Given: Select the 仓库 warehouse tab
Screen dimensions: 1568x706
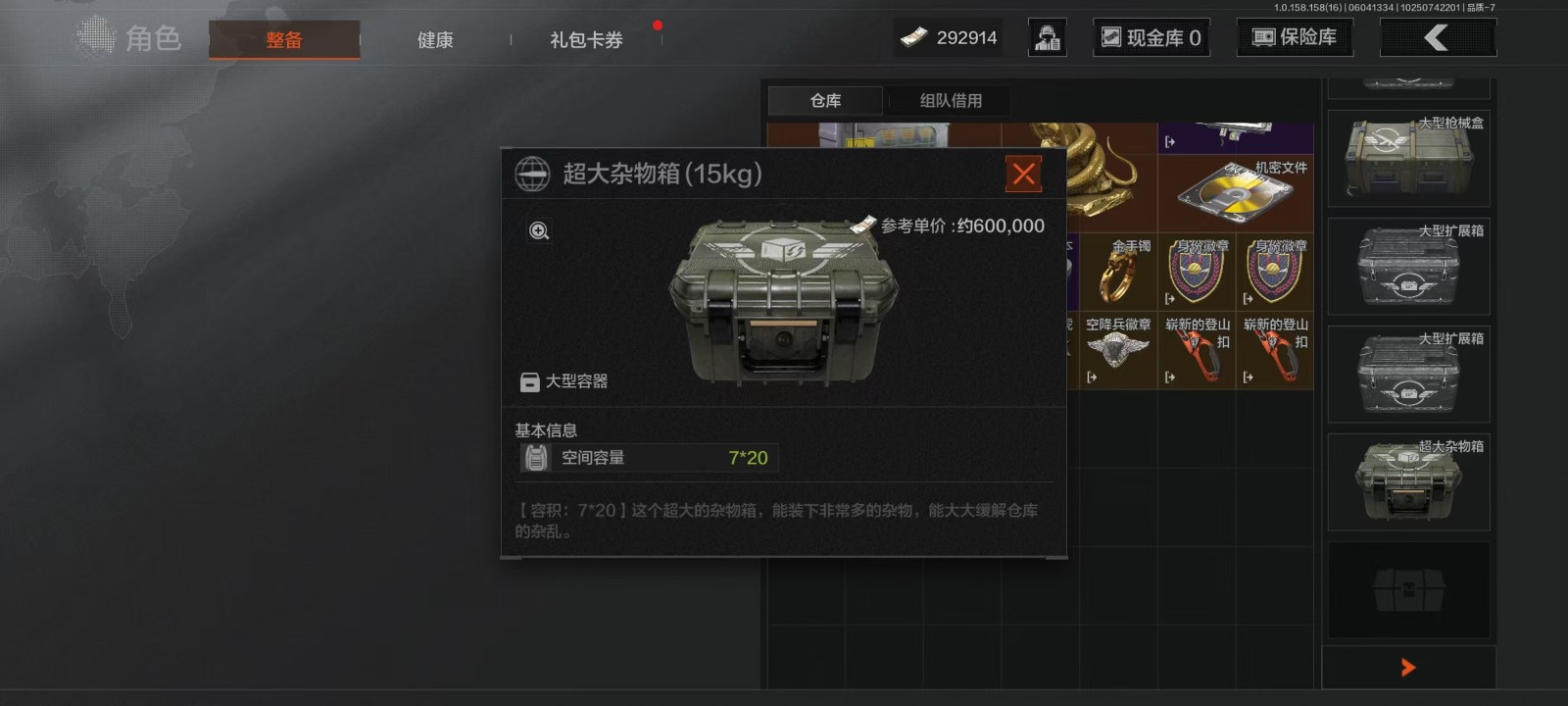Looking at the screenshot, I should pyautogui.click(x=825, y=100).
